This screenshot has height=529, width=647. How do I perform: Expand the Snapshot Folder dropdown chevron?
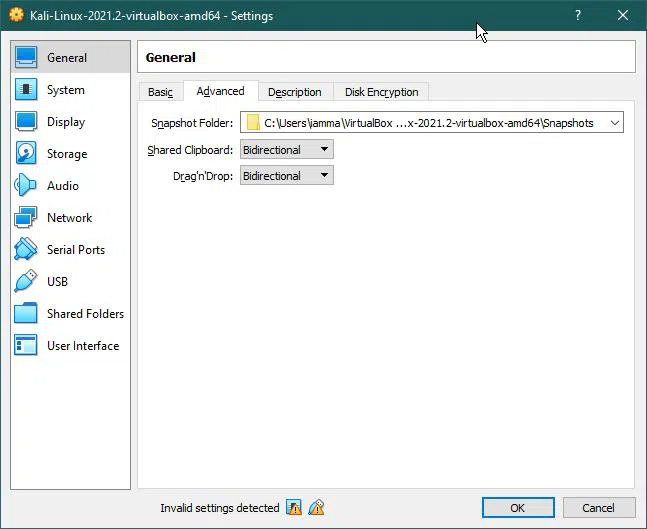[614, 123]
